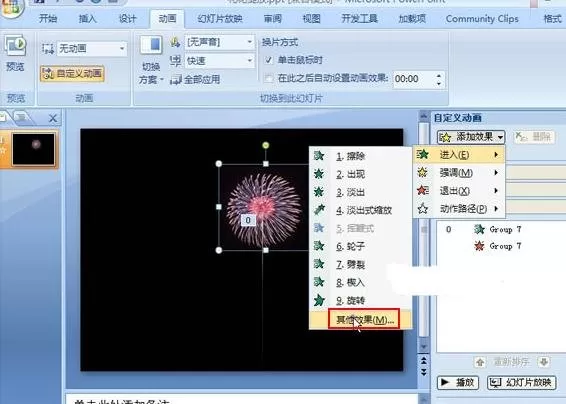Choose the 4. 淡出式缩放 effect
The height and width of the screenshot is (404, 566).
(361, 210)
